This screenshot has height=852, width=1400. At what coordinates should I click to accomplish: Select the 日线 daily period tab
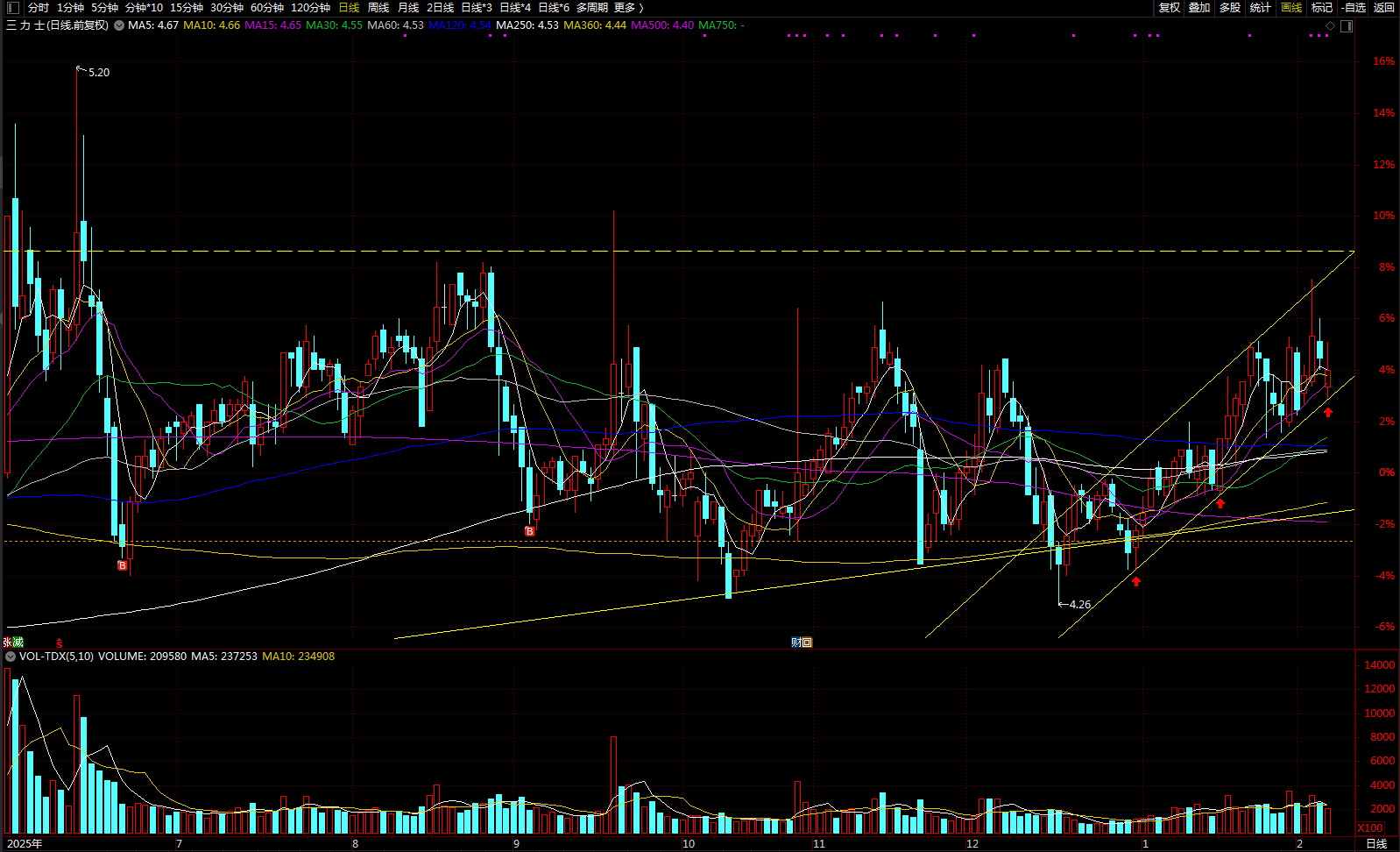point(349,7)
